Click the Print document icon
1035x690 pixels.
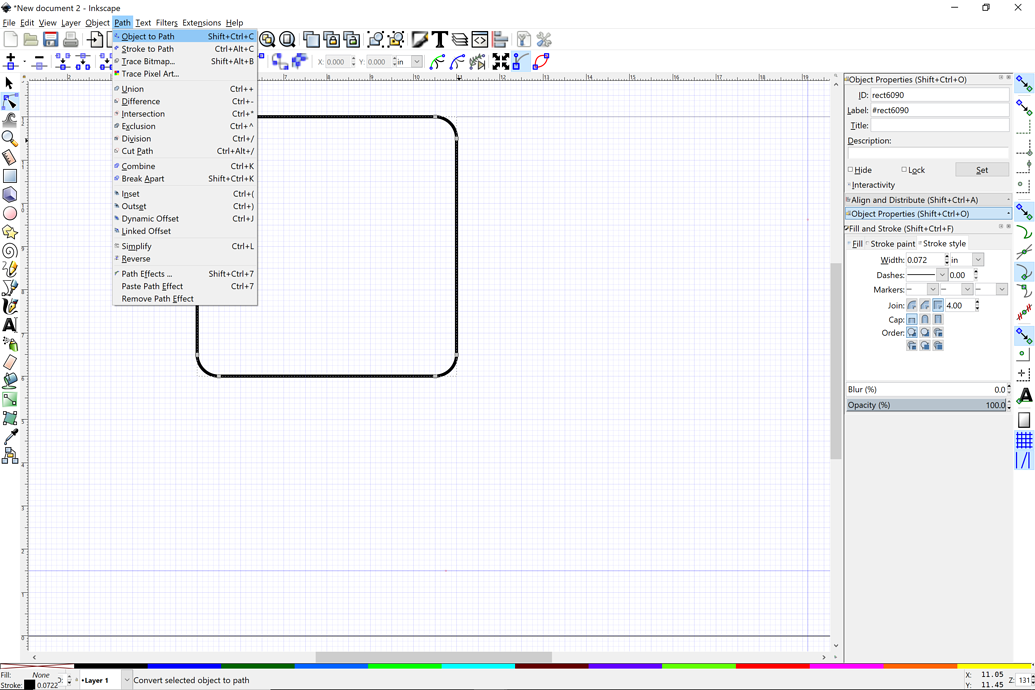(x=71, y=40)
